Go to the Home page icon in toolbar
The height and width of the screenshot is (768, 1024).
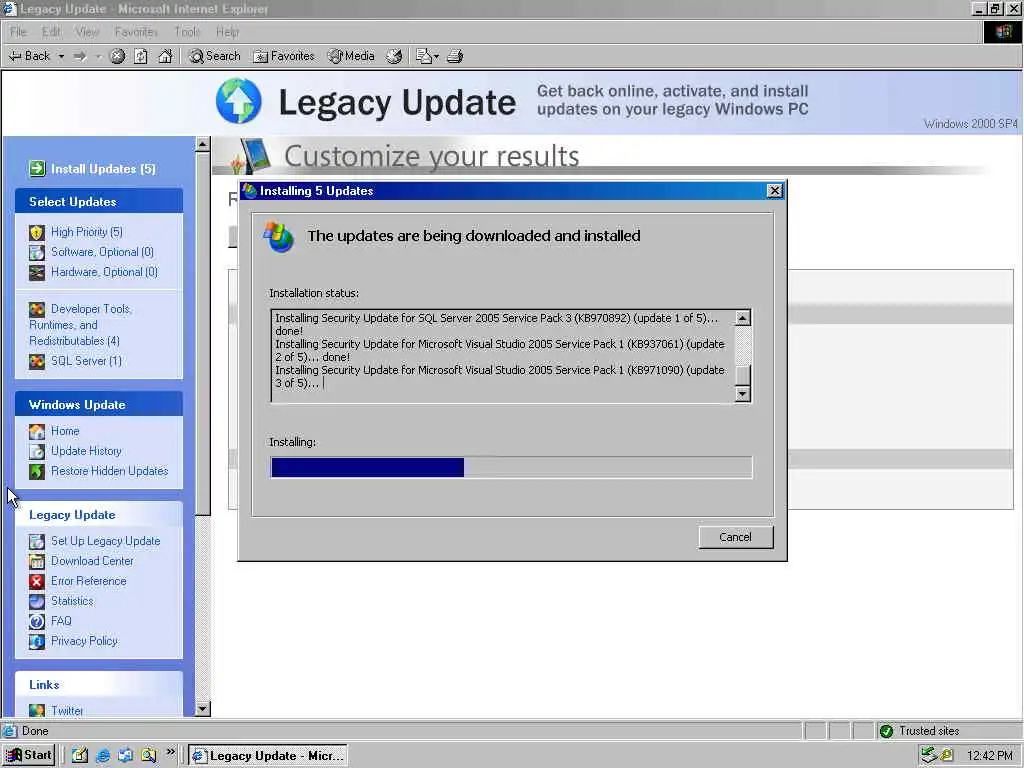tap(165, 57)
